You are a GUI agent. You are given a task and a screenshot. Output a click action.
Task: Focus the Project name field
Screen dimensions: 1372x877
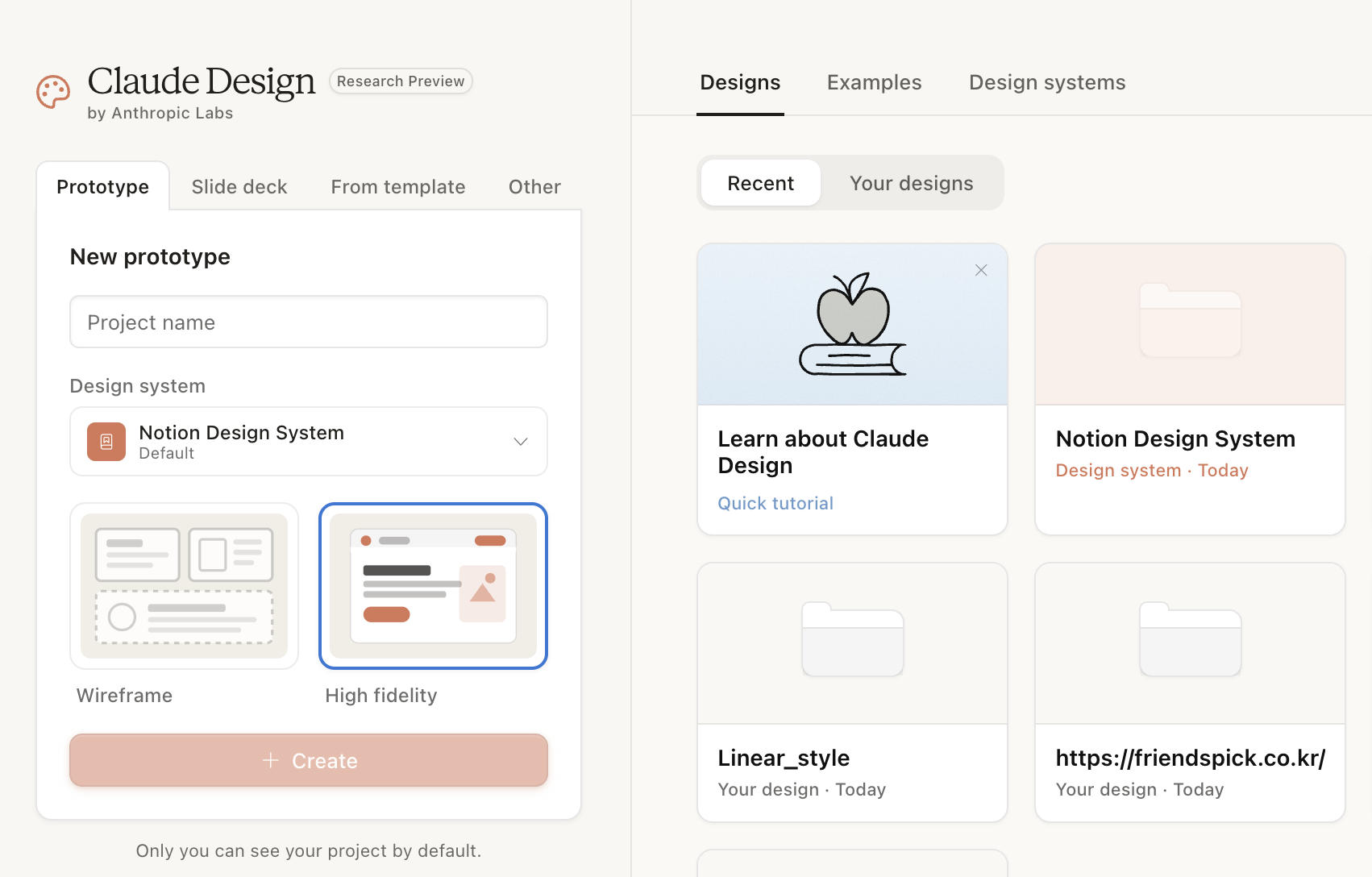point(309,322)
